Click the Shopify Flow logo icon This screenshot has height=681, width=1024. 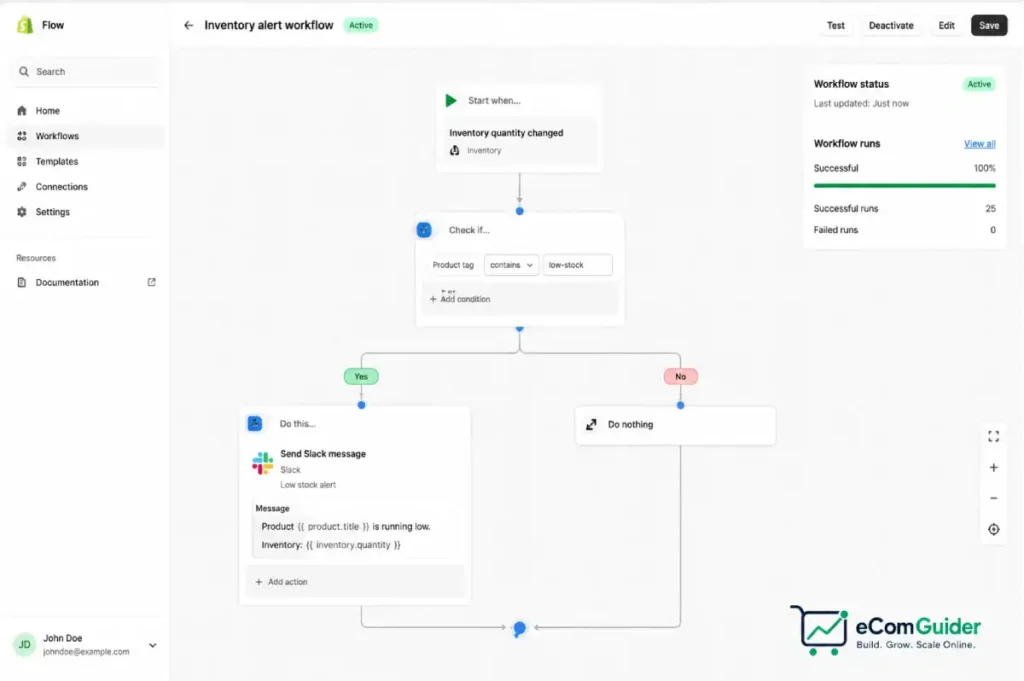(25, 25)
